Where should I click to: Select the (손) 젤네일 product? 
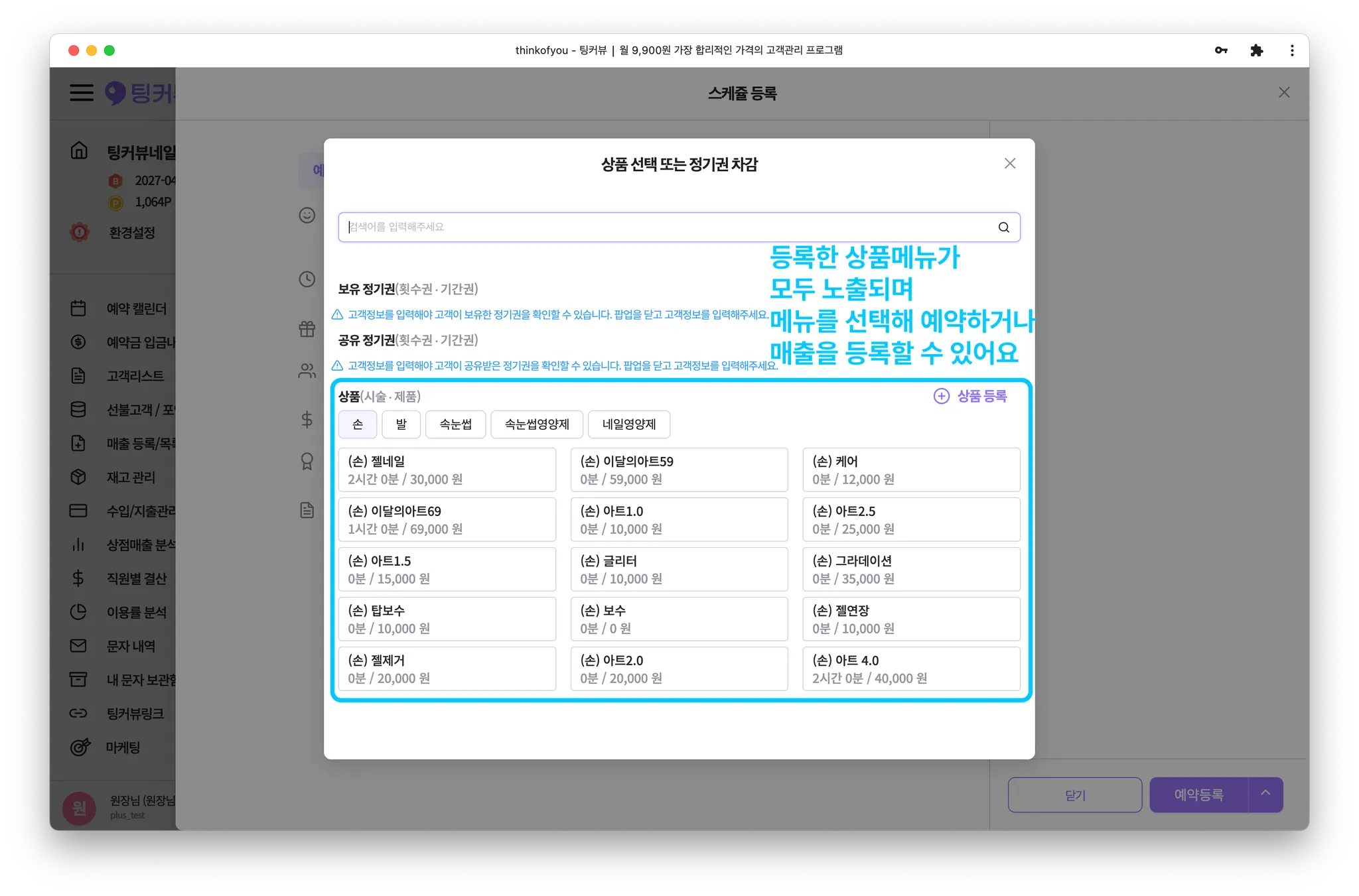[447, 470]
